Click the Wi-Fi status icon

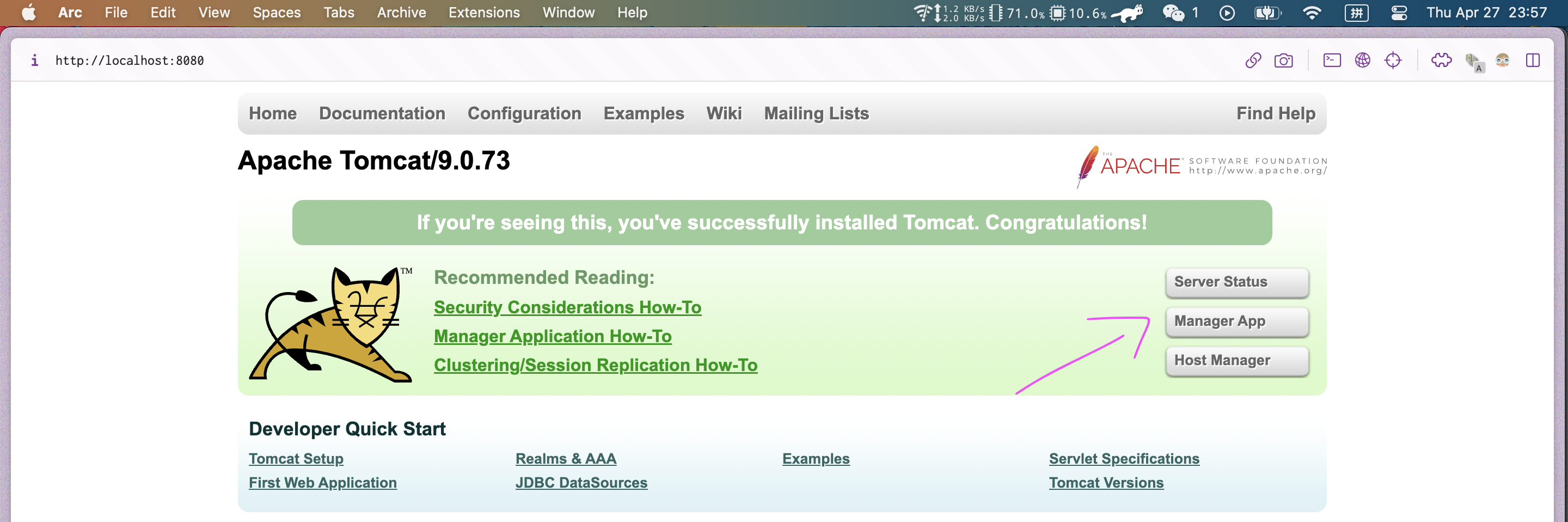[x=1312, y=13]
